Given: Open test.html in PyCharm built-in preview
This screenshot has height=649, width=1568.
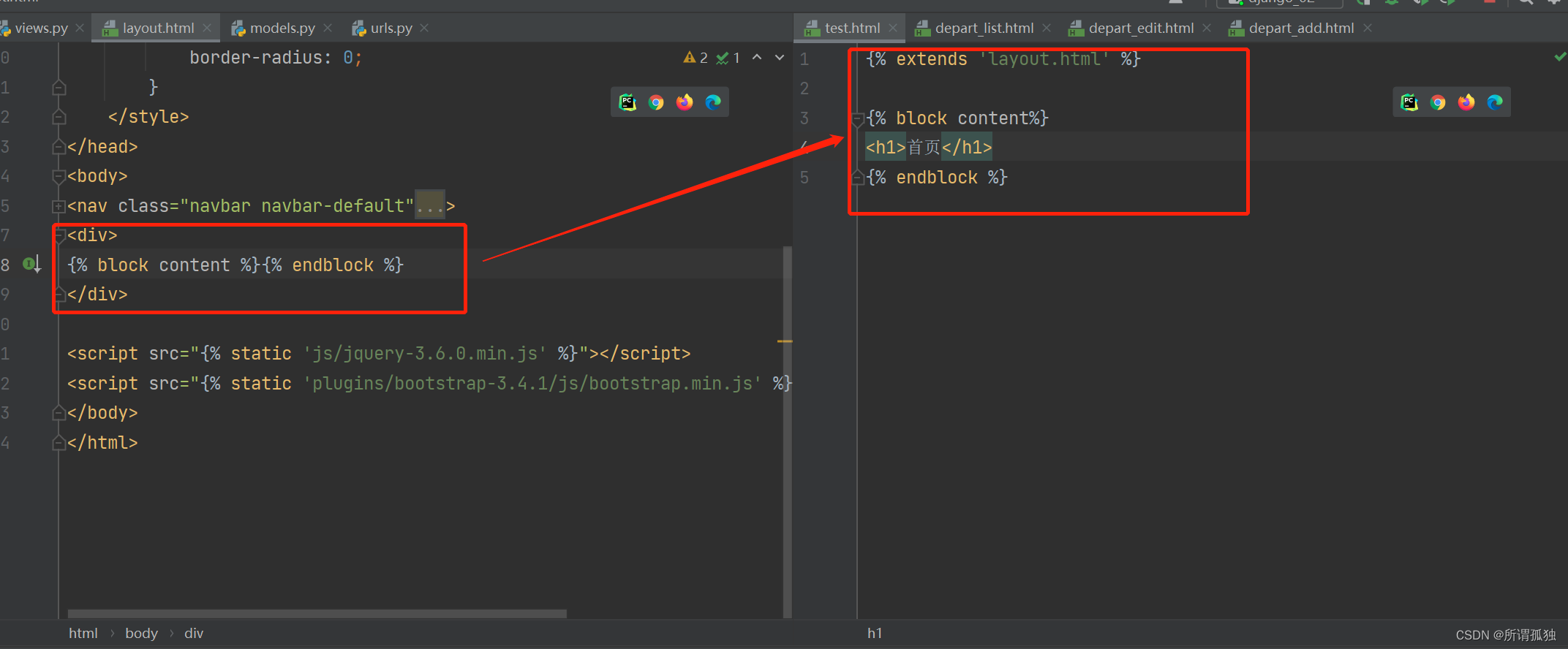Looking at the screenshot, I should [x=1409, y=102].
